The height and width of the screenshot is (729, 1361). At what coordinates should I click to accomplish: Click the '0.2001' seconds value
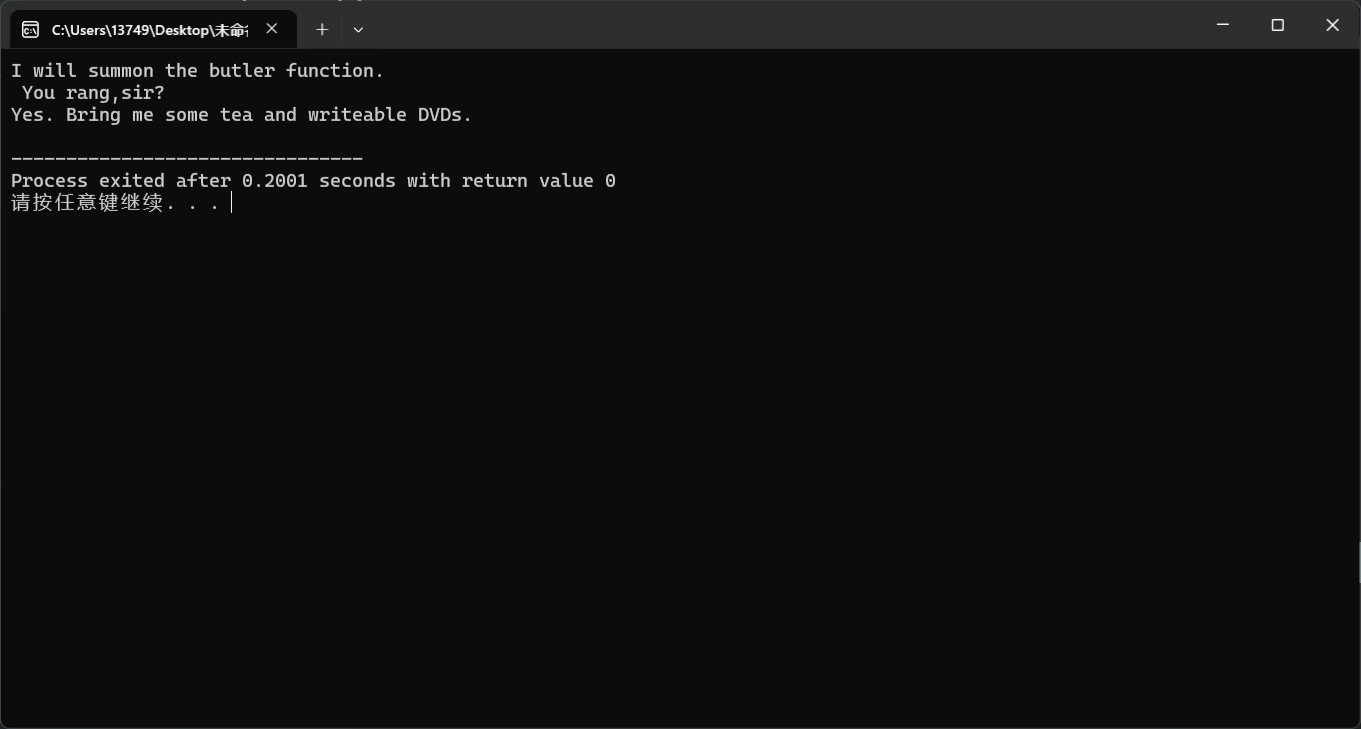pos(275,181)
